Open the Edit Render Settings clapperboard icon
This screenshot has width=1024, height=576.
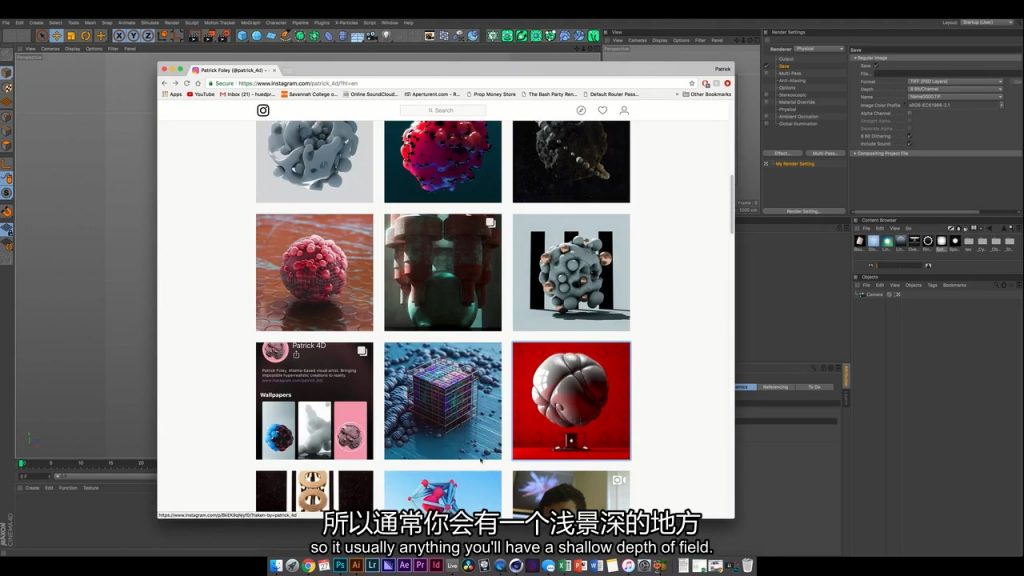pyautogui.click(x=223, y=36)
